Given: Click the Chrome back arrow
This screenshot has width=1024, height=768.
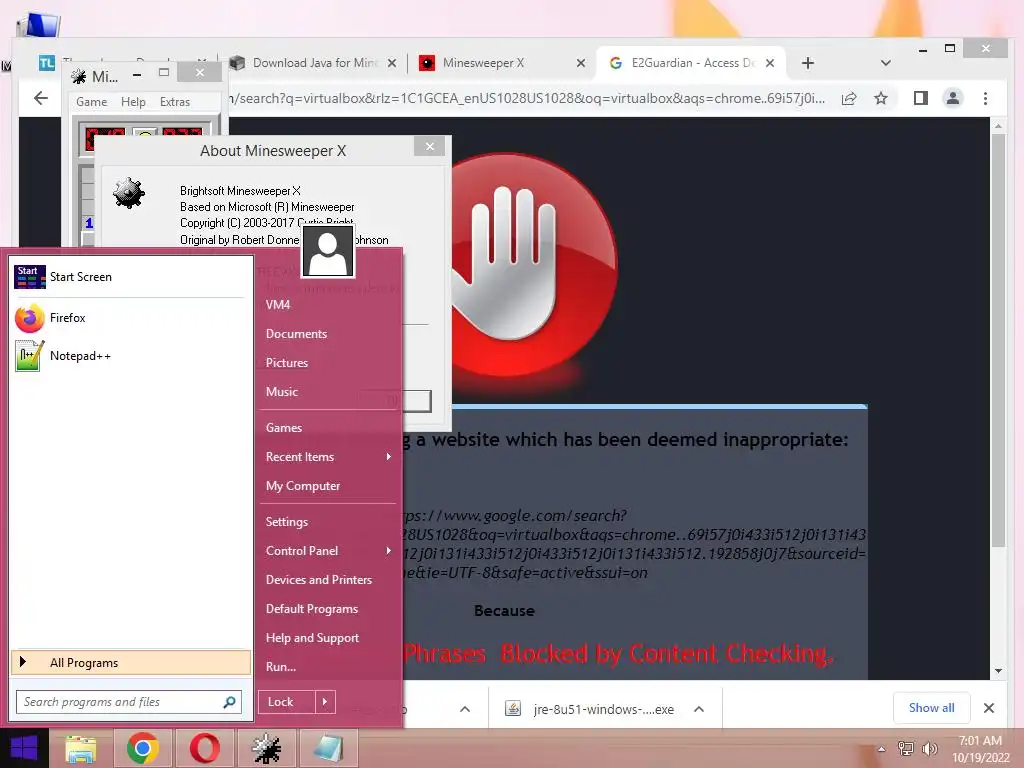Looking at the screenshot, I should (41, 98).
